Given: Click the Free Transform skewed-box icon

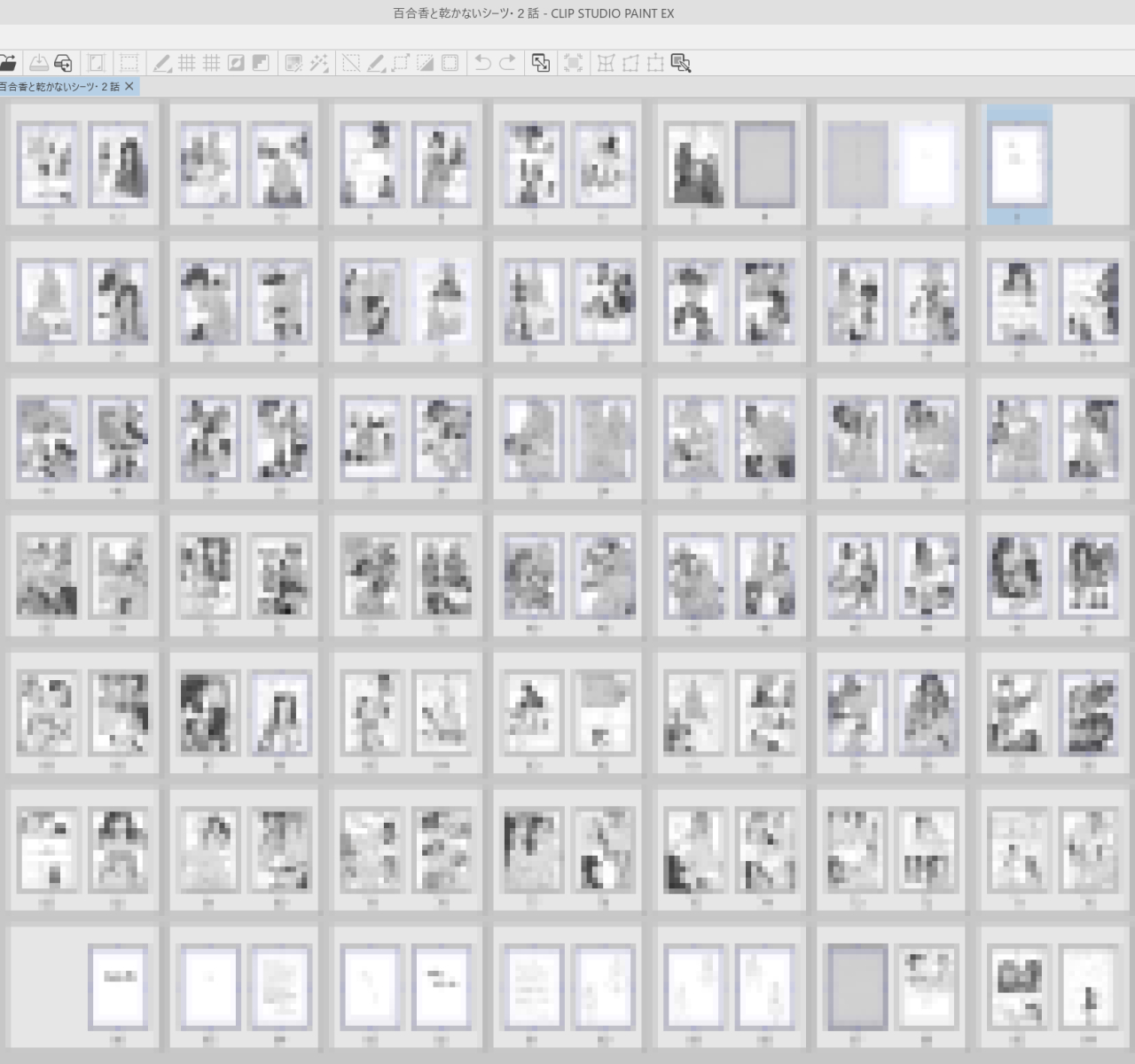Looking at the screenshot, I should 631,63.
